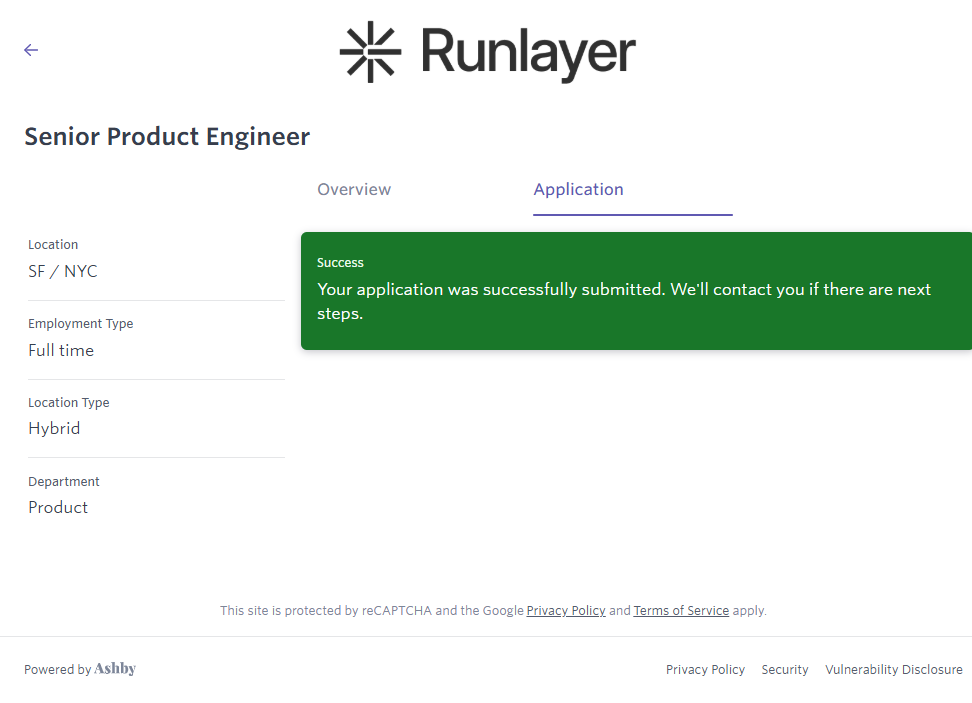Open the footer Privacy Policy link
This screenshot has height=703, width=972.
coord(705,670)
